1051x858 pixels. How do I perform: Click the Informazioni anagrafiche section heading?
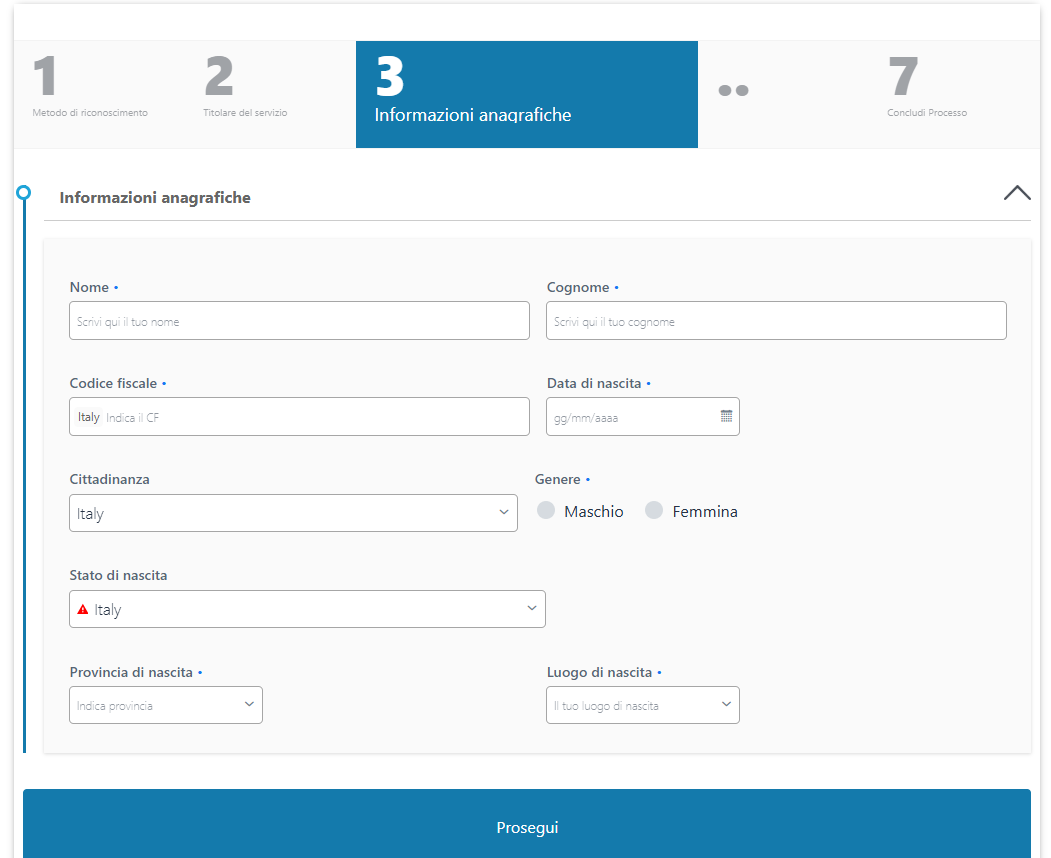155,198
